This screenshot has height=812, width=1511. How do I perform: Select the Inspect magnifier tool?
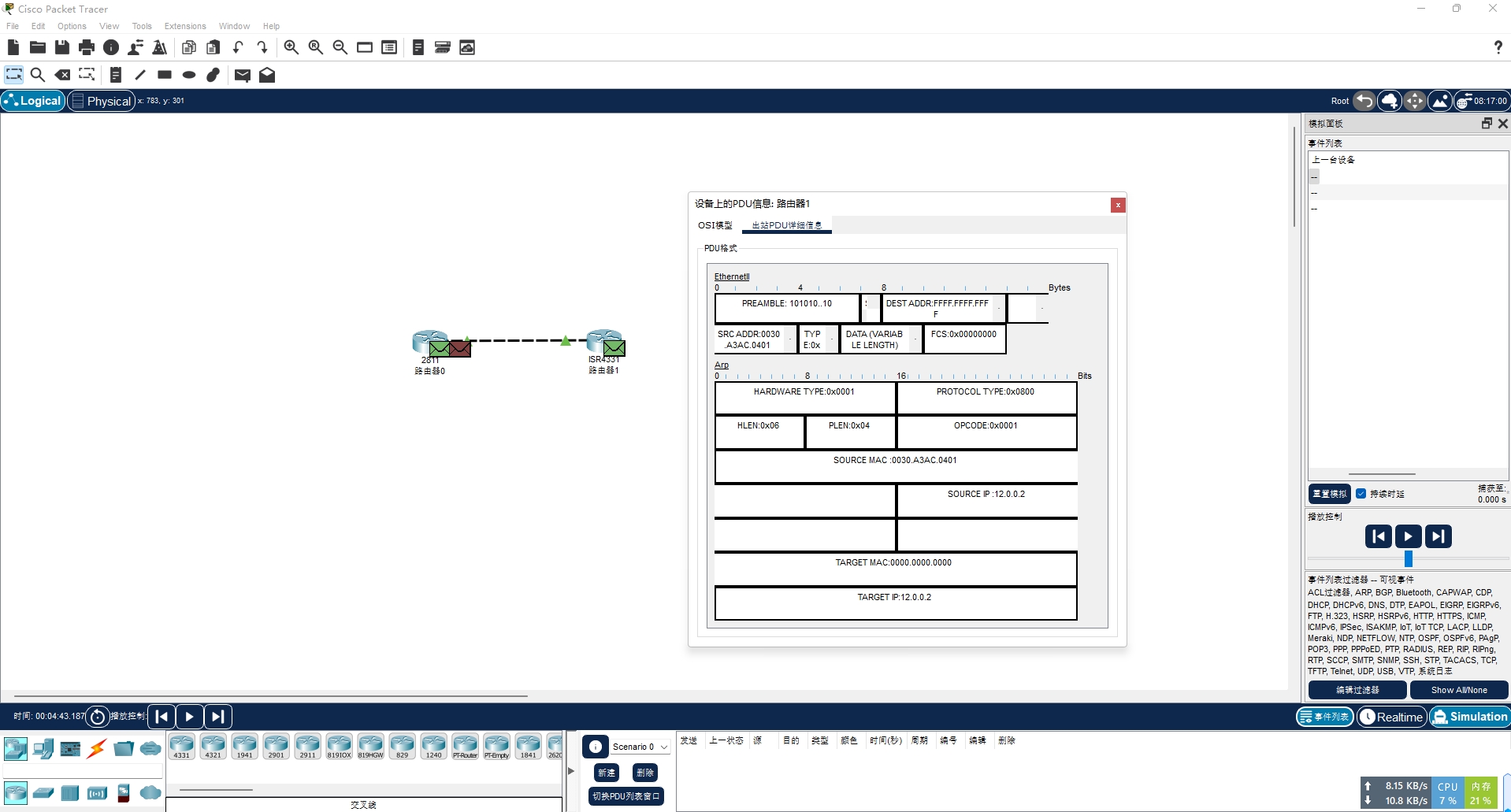[x=38, y=75]
